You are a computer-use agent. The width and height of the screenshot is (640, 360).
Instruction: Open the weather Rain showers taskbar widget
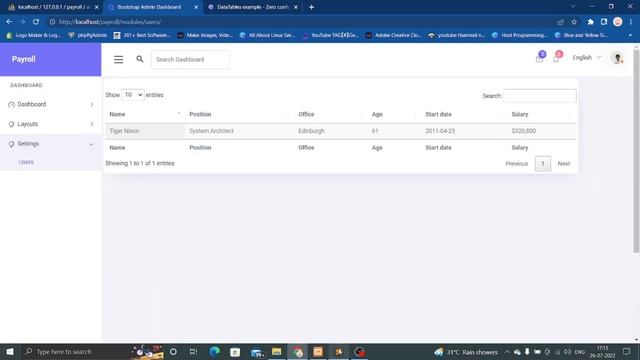pos(466,352)
